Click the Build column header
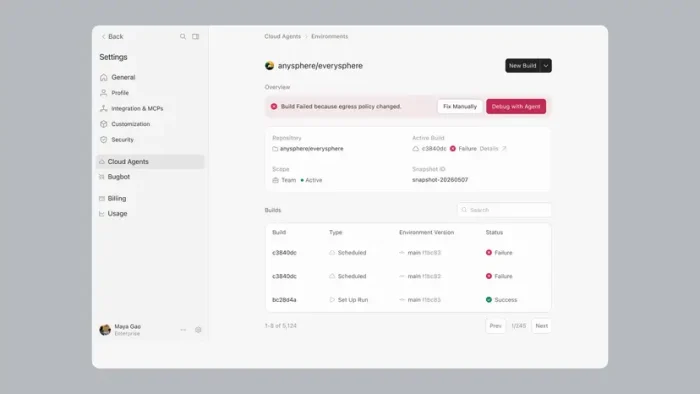Image resolution: width=700 pixels, height=394 pixels. pyautogui.click(x=279, y=232)
